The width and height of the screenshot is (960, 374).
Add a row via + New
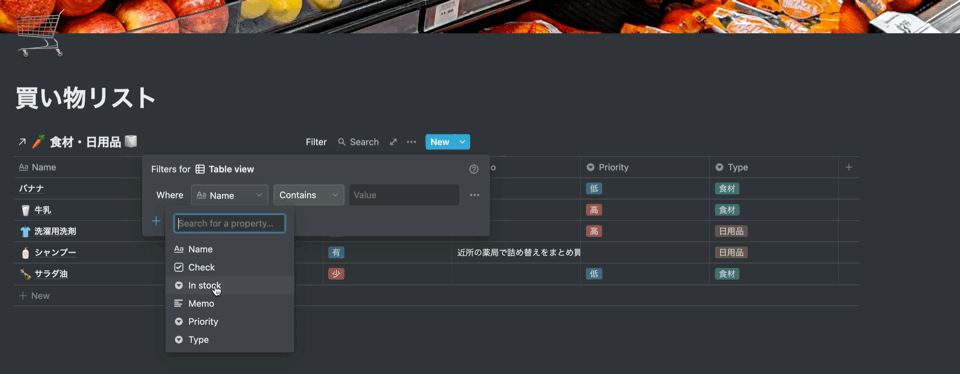(34, 296)
